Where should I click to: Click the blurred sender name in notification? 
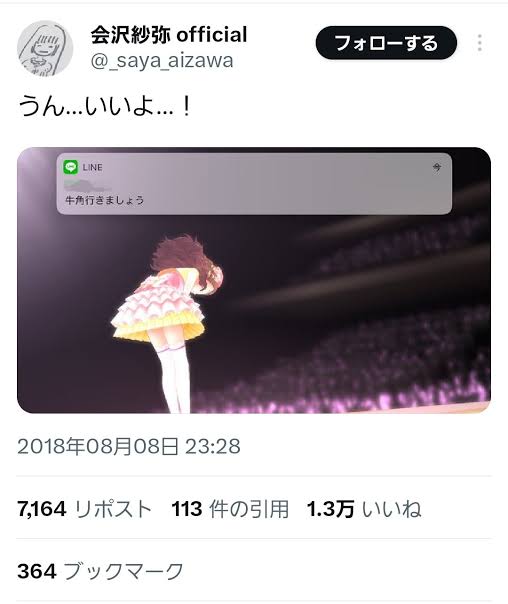click(88, 185)
